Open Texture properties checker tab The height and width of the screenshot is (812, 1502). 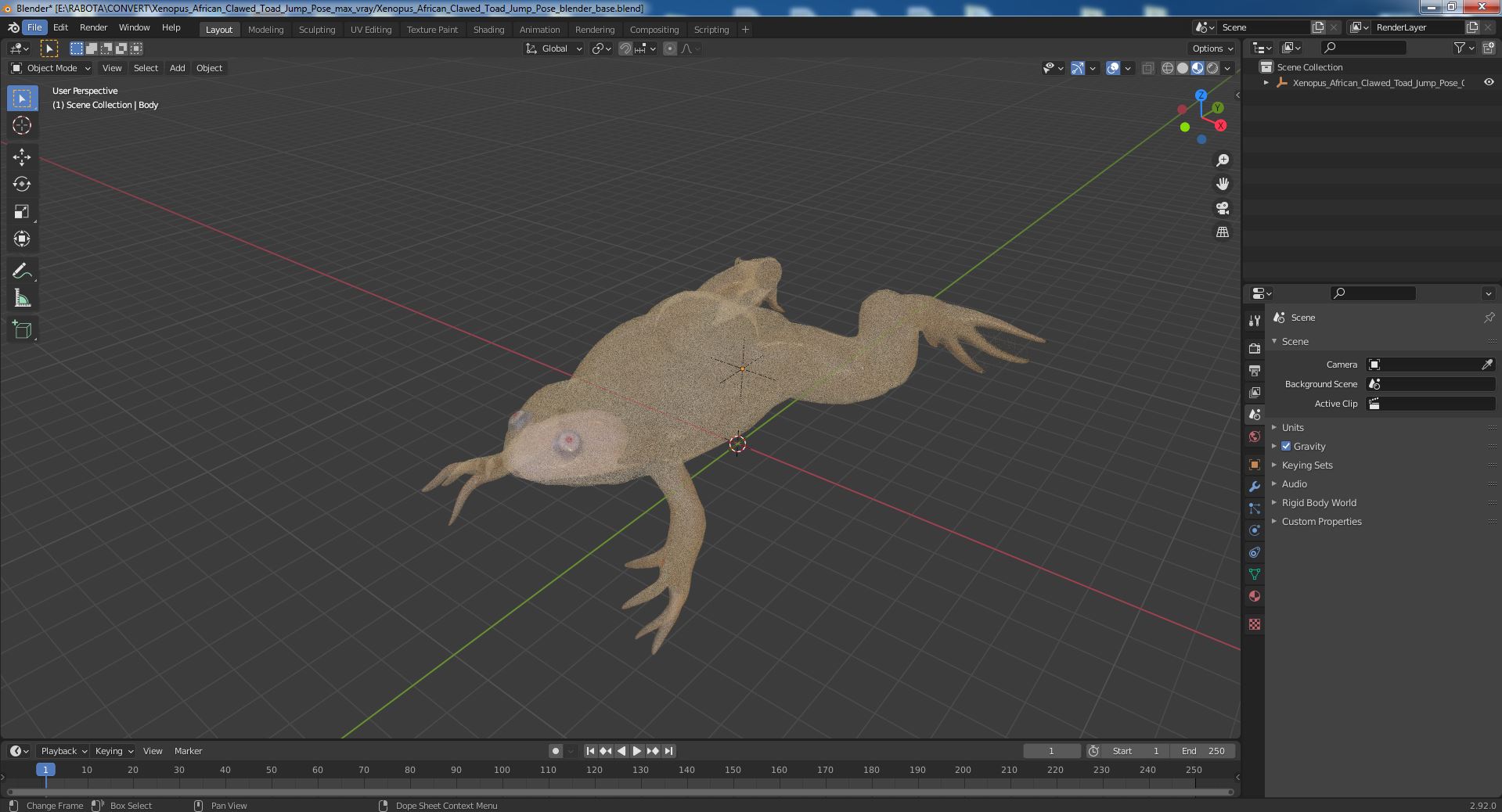tap(1255, 624)
